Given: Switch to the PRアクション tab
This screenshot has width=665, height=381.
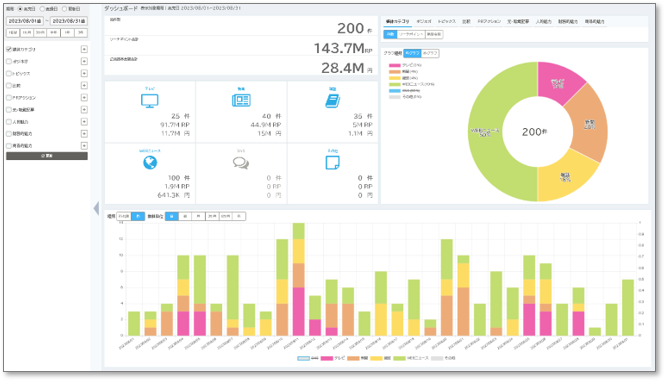Looking at the screenshot, I should click(x=489, y=22).
